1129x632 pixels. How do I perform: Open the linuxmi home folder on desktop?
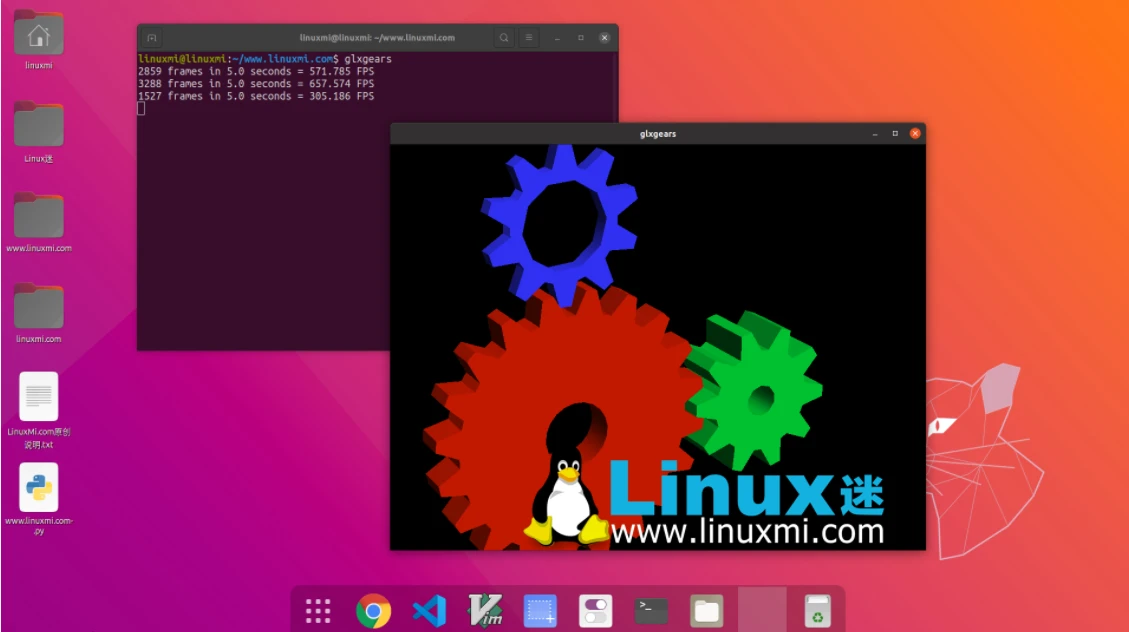pyautogui.click(x=38, y=34)
